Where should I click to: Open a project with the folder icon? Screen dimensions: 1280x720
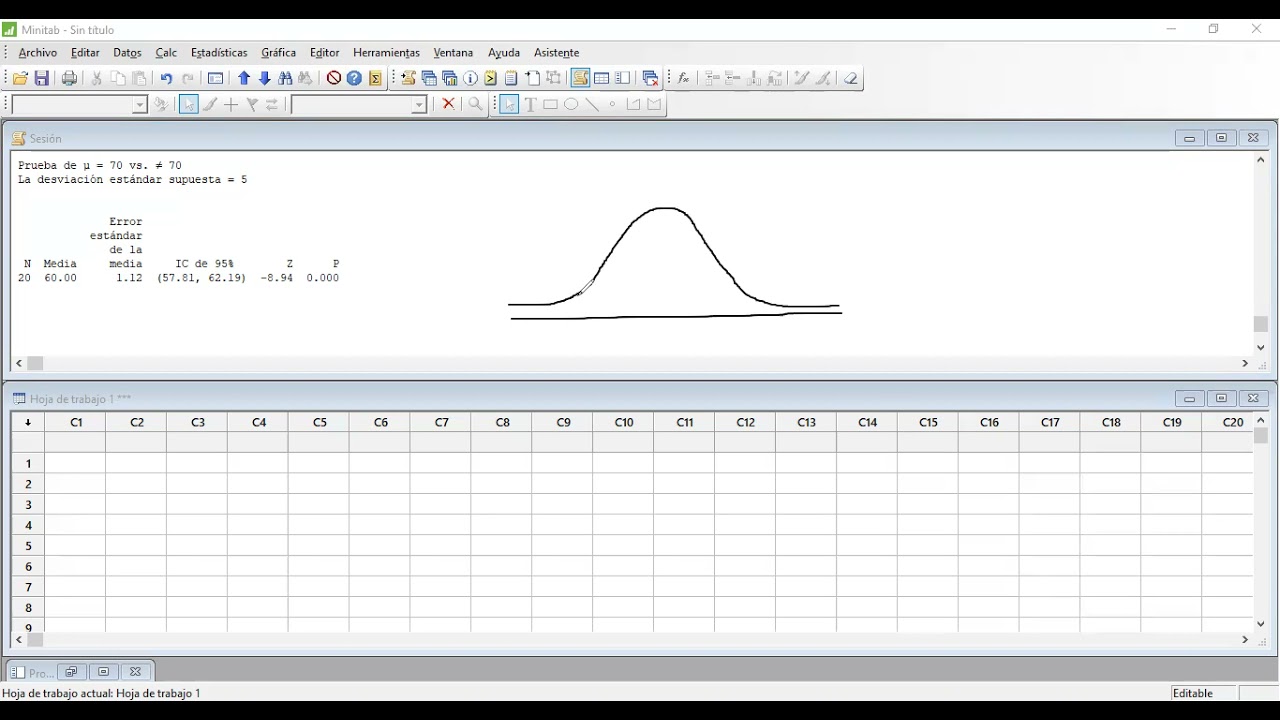click(20, 78)
